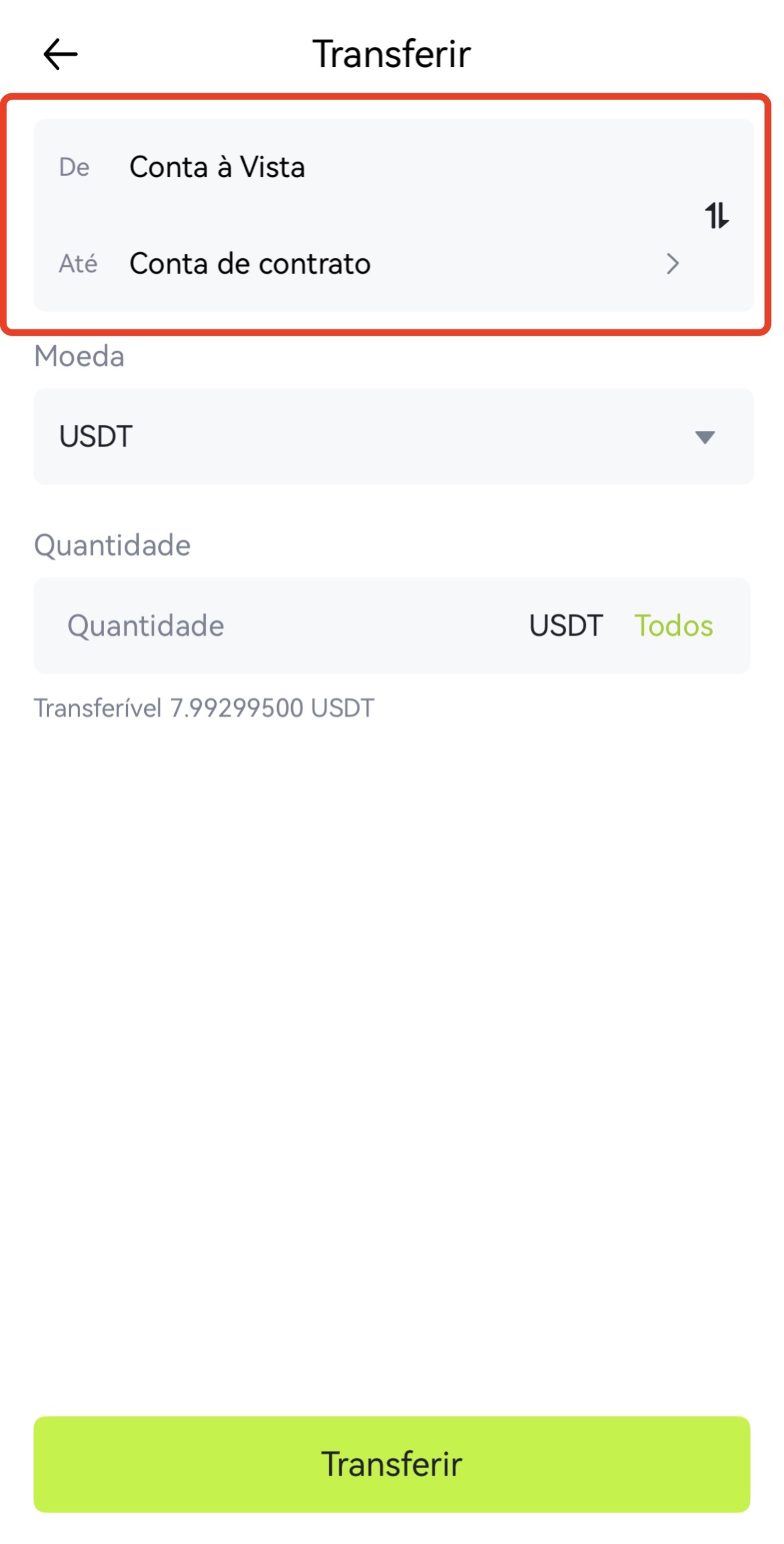Click the Moeda section label
784x1544 pixels.
[x=79, y=357]
